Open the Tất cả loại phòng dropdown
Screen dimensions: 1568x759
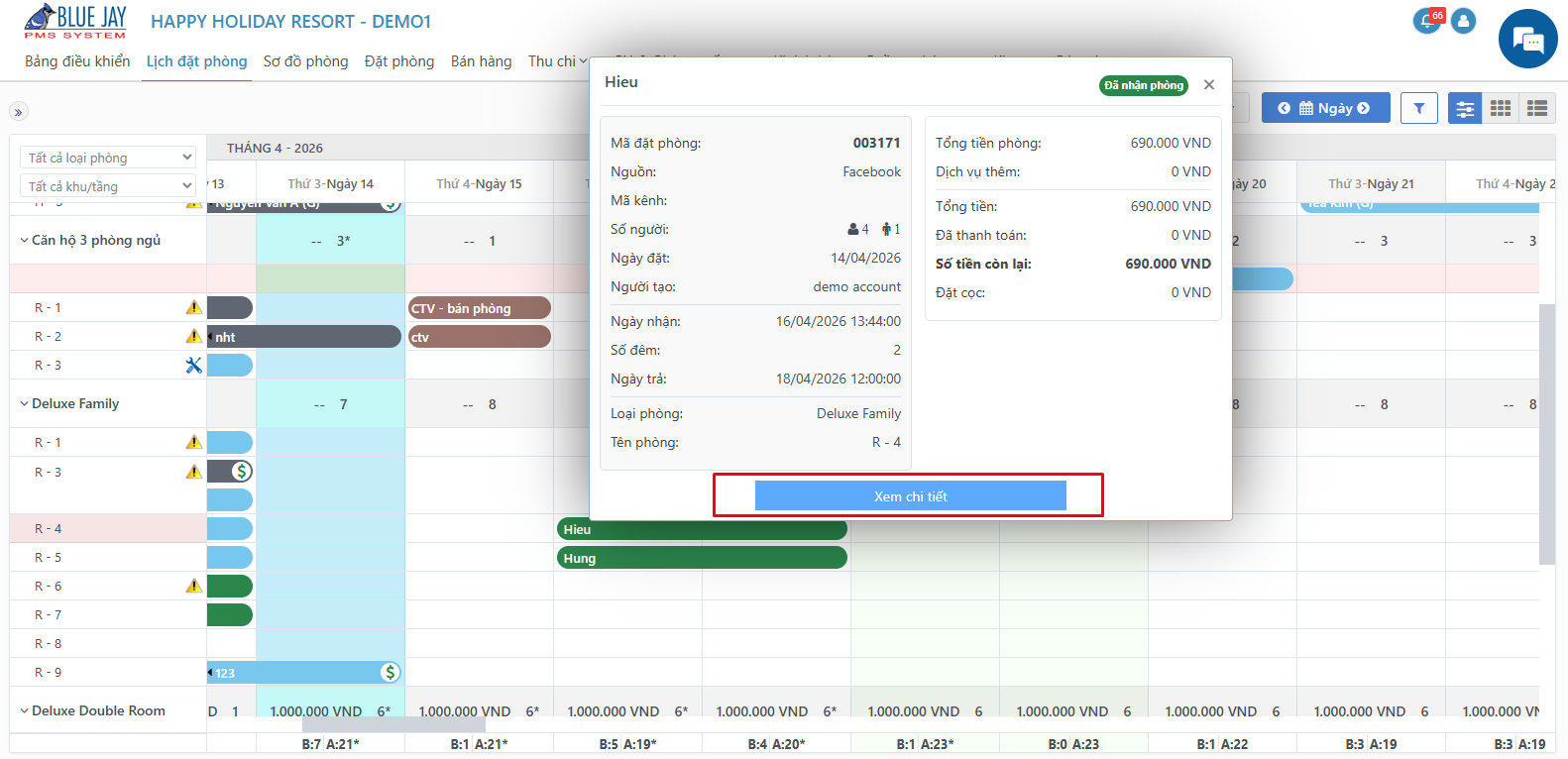pyautogui.click(x=108, y=158)
